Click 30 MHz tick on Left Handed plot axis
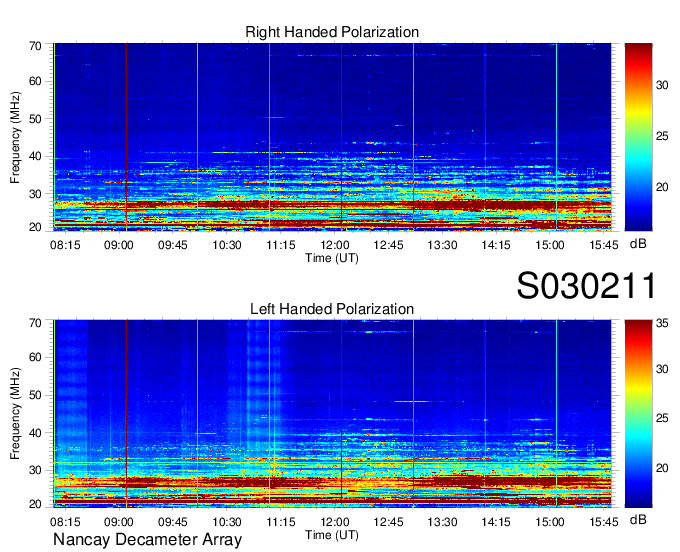Viewport: 680px width, 552px height. tap(35, 470)
